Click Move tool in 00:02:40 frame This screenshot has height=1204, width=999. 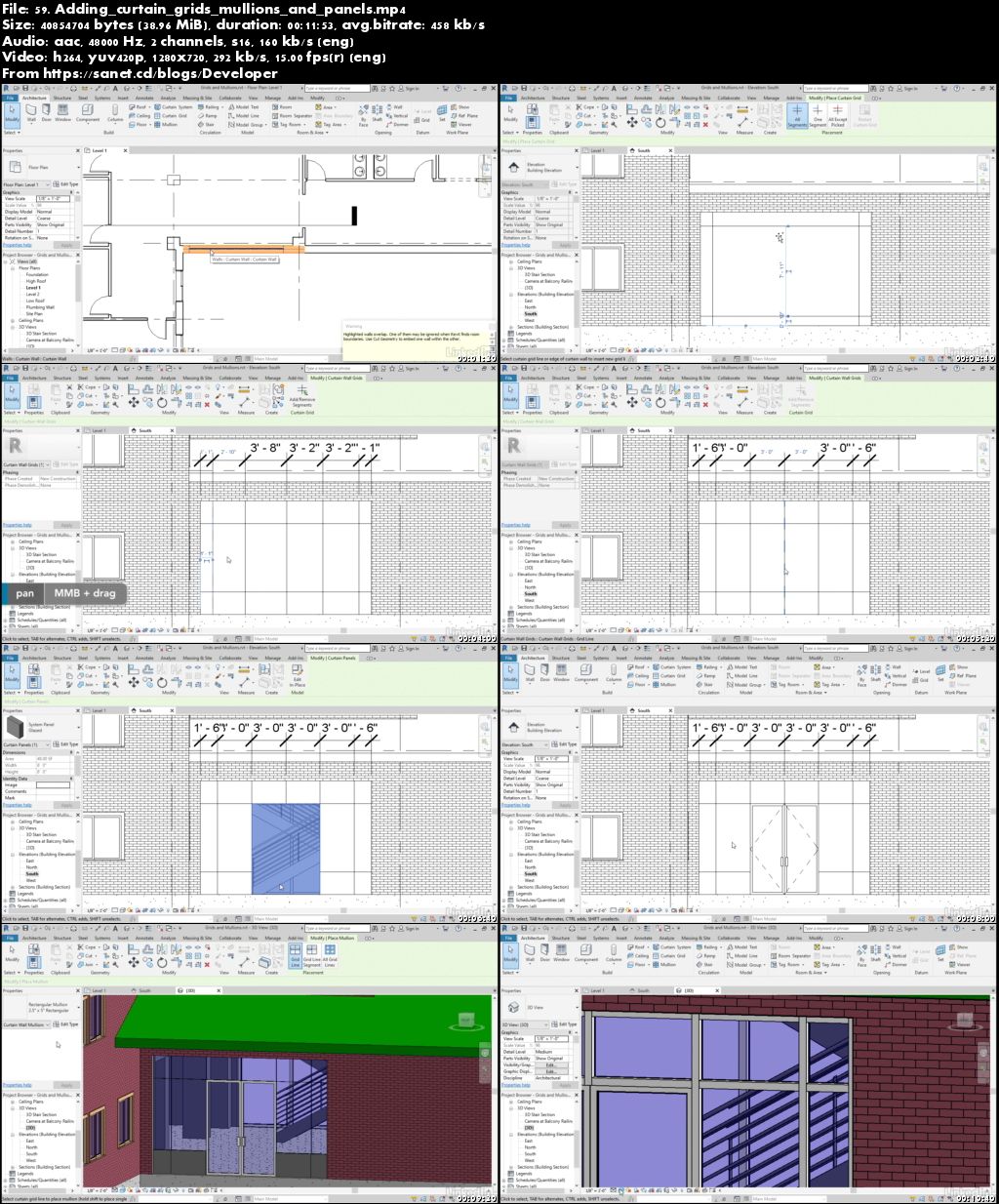click(x=632, y=123)
